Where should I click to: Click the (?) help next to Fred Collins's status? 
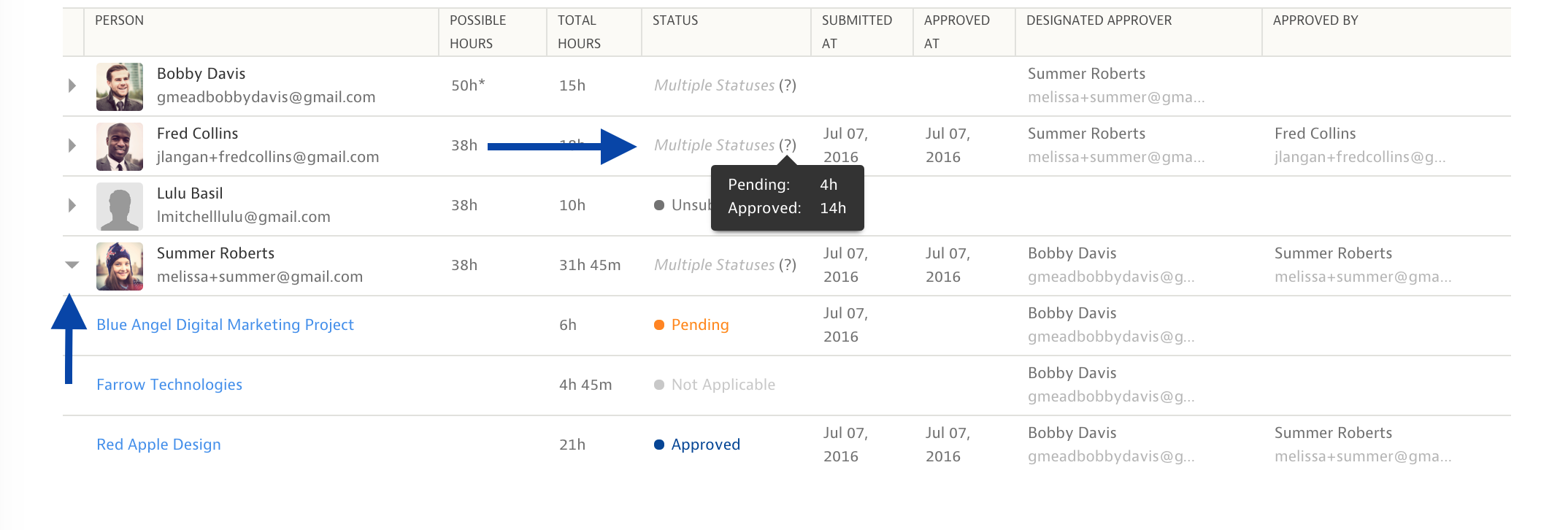[787, 145]
